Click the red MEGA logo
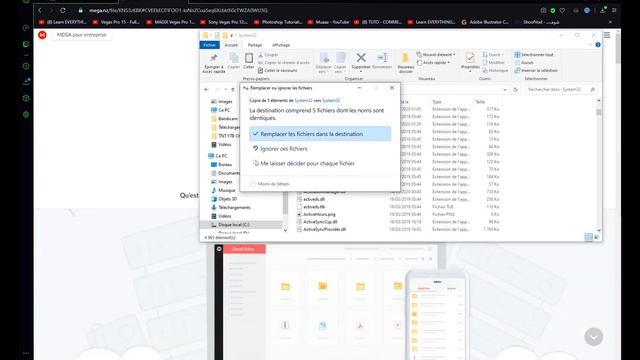Image resolution: width=640 pixels, height=360 pixels. pyautogui.click(x=42, y=35)
